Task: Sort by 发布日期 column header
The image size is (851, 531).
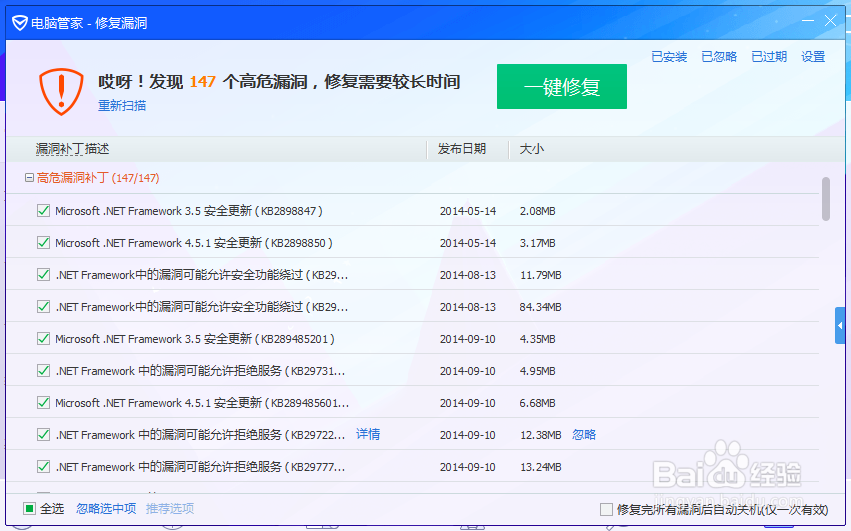Action: click(462, 149)
